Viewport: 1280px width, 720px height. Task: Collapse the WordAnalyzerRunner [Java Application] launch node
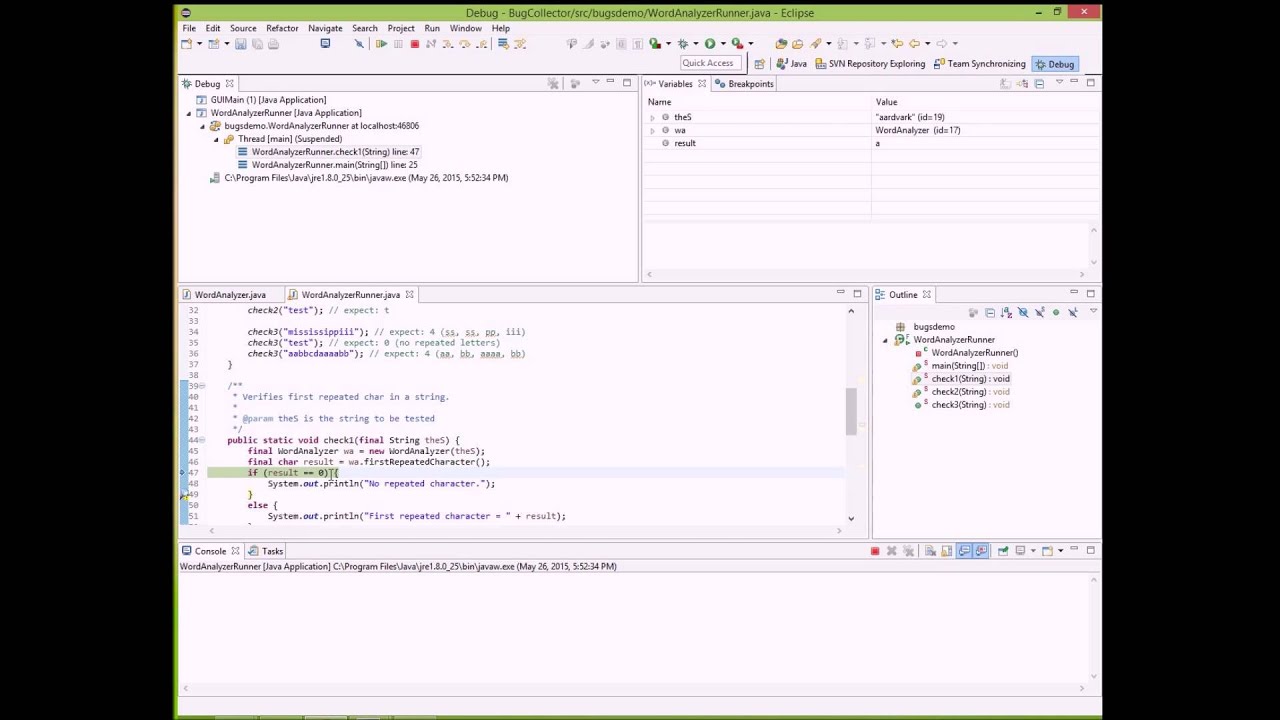click(x=189, y=113)
